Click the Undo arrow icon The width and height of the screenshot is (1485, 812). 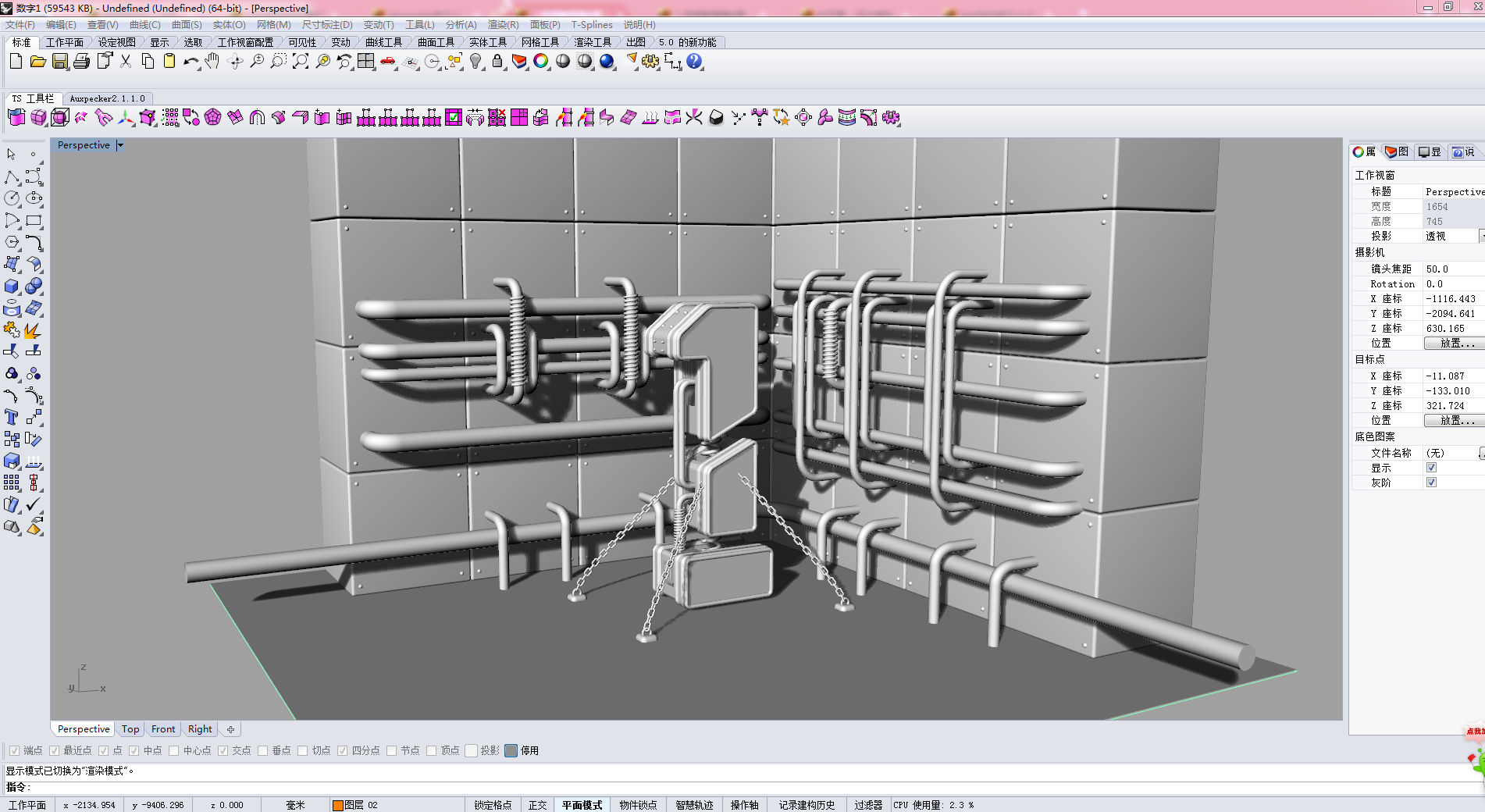[x=191, y=61]
